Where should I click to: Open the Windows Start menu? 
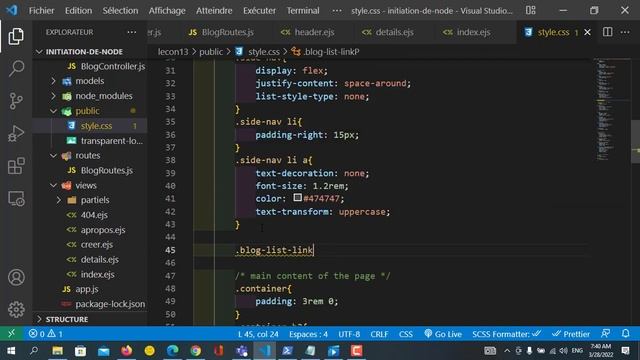[11, 351]
